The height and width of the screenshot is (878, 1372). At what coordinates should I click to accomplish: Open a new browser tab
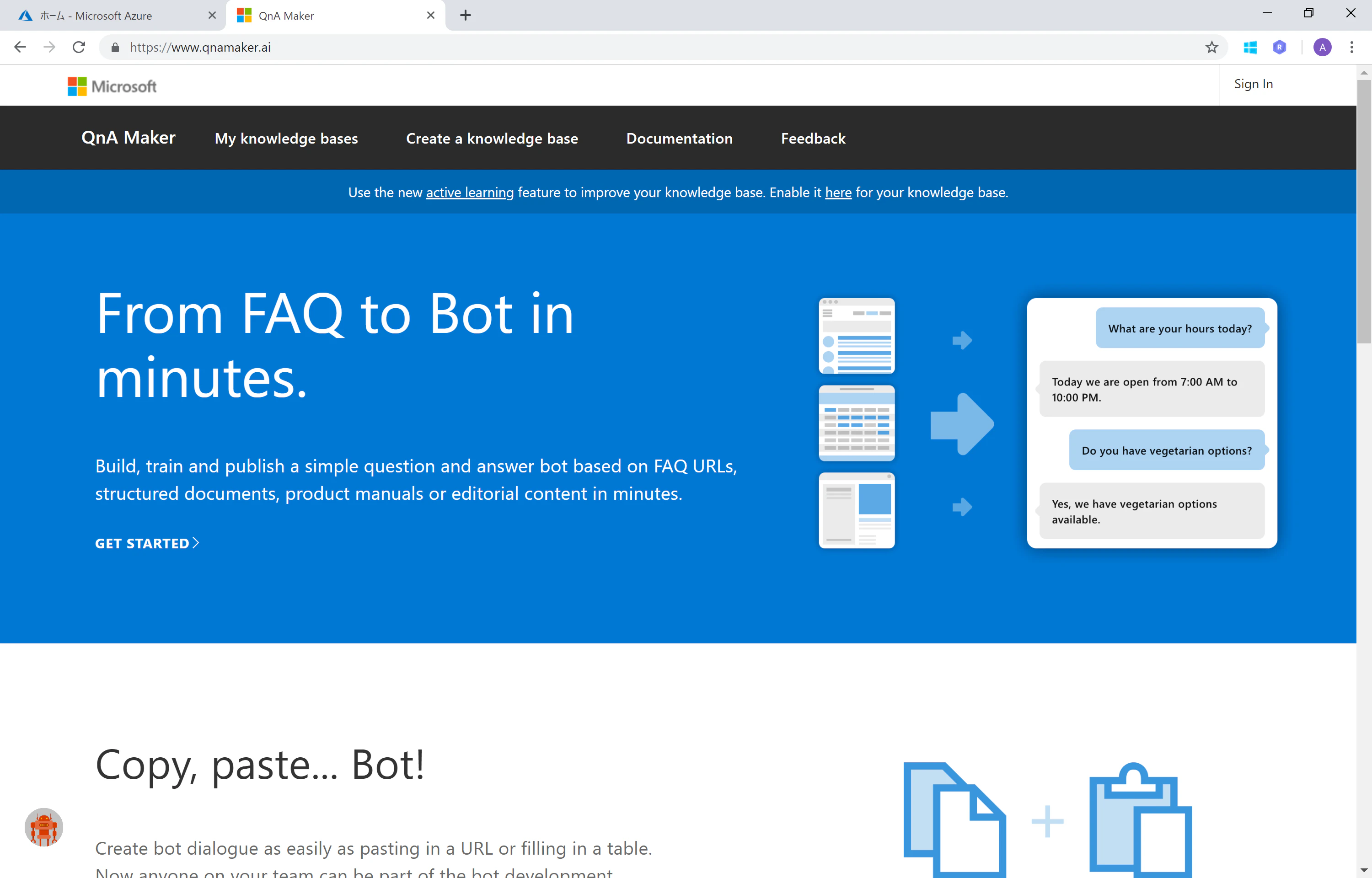465,16
